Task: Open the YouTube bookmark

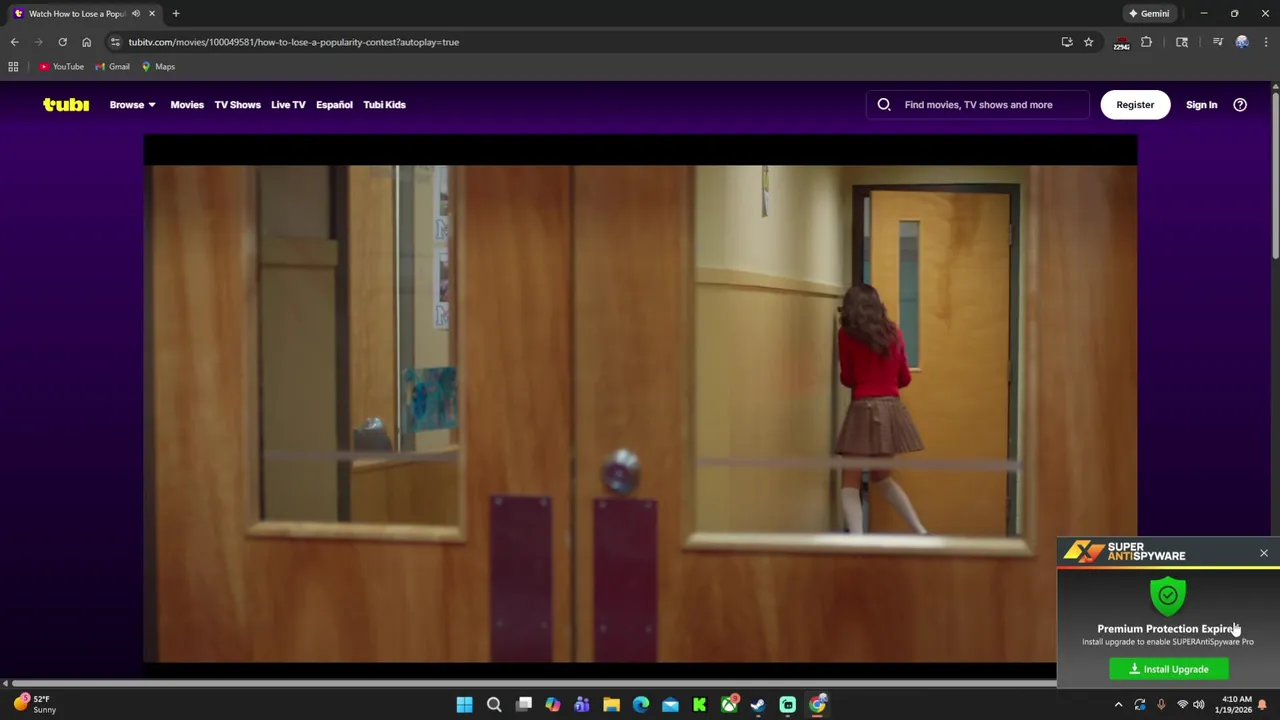Action: pos(61,67)
